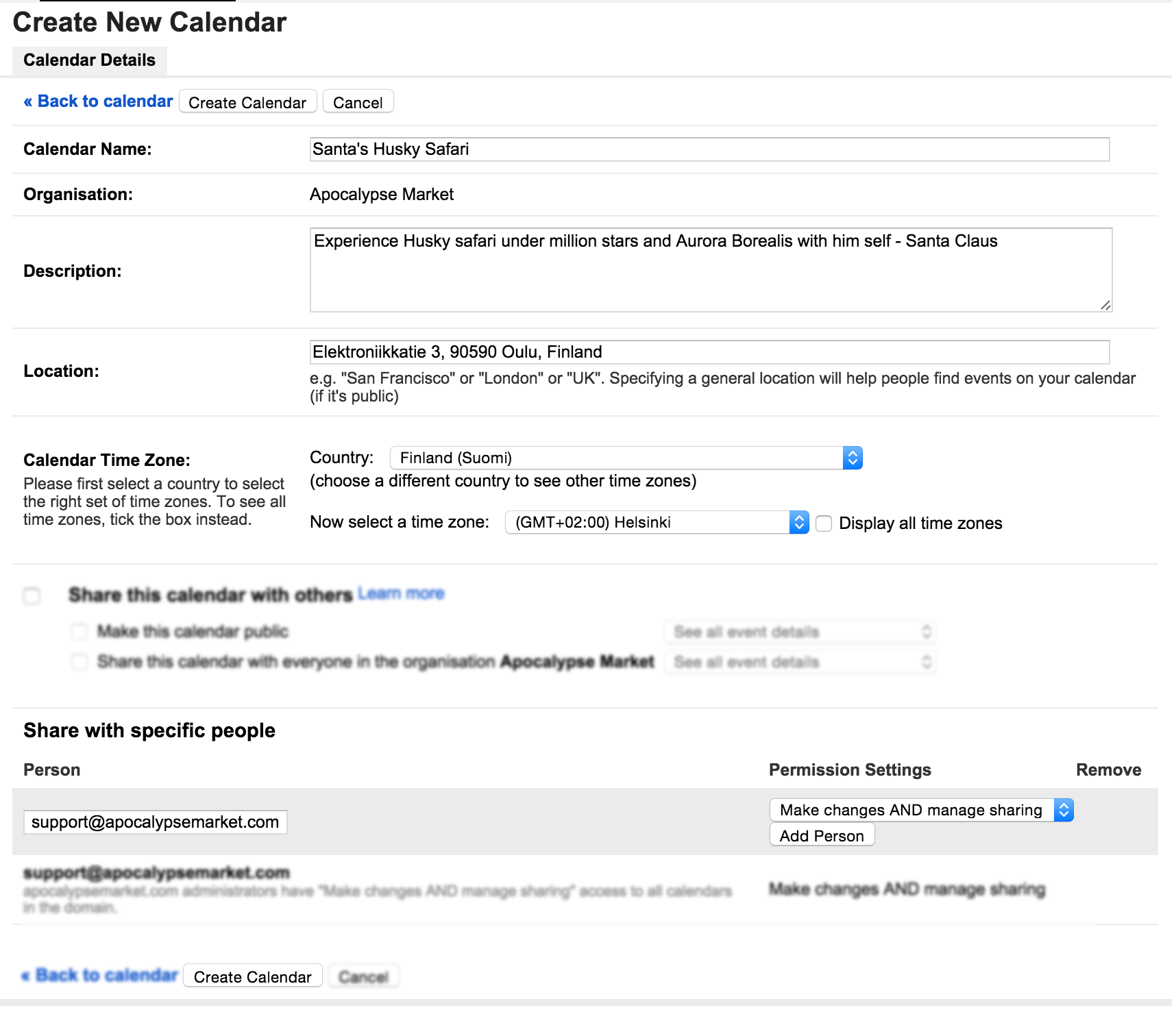Expand the Make changes AND manage sharing dropdown
The height and width of the screenshot is (1010, 1176).
point(920,810)
